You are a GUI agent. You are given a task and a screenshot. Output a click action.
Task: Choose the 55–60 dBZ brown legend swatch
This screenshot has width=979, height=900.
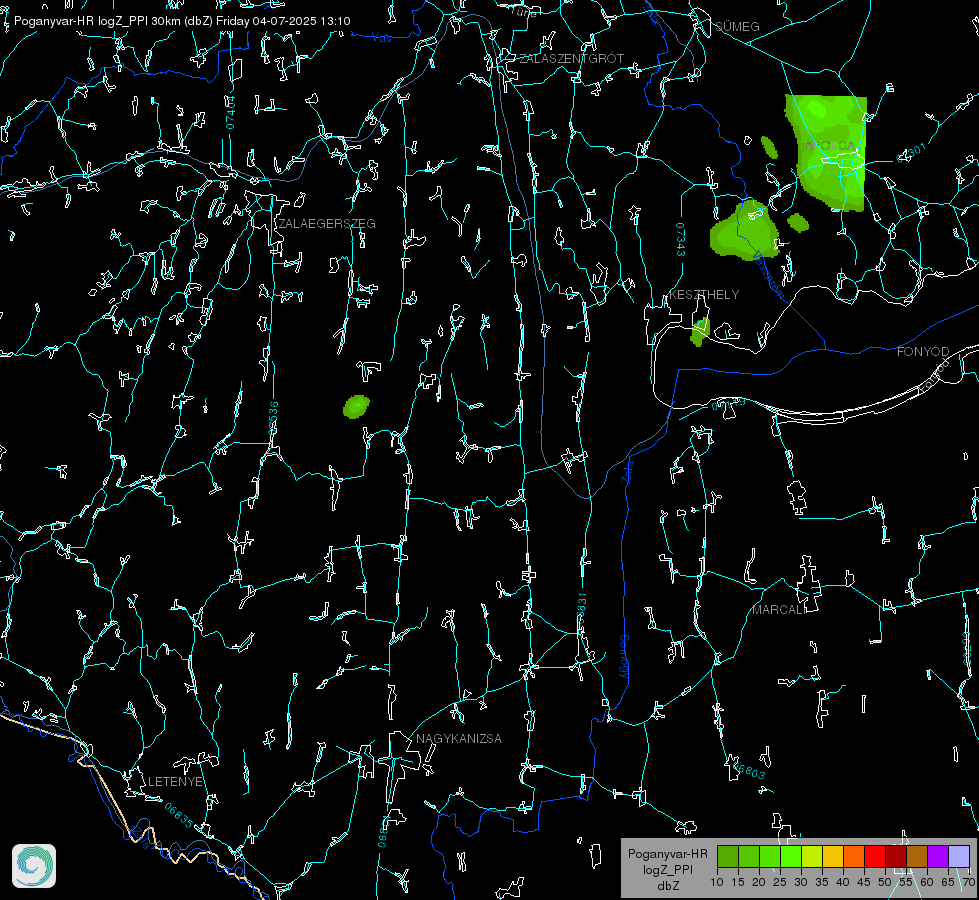coord(917,856)
